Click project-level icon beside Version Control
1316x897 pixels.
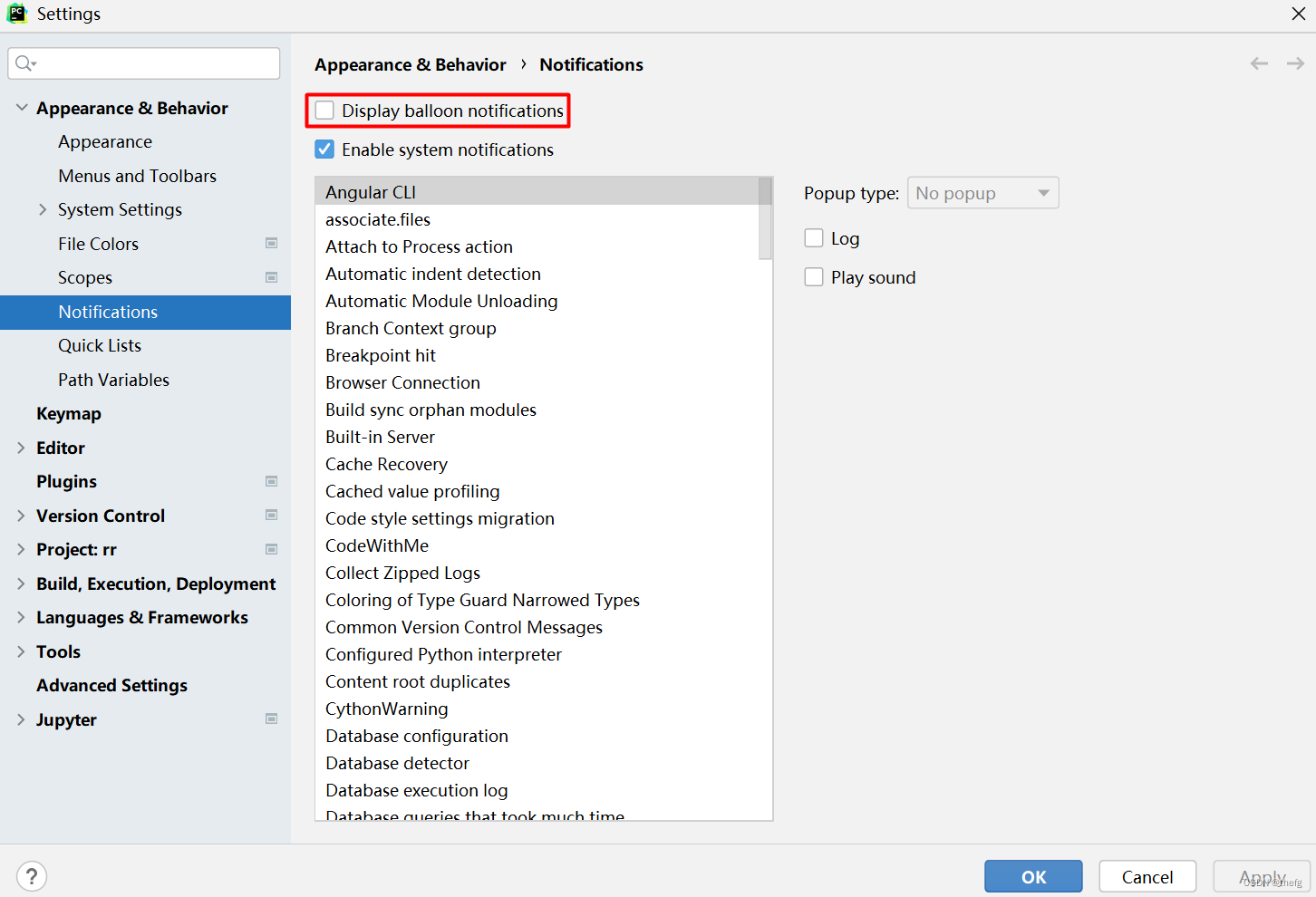click(x=271, y=515)
